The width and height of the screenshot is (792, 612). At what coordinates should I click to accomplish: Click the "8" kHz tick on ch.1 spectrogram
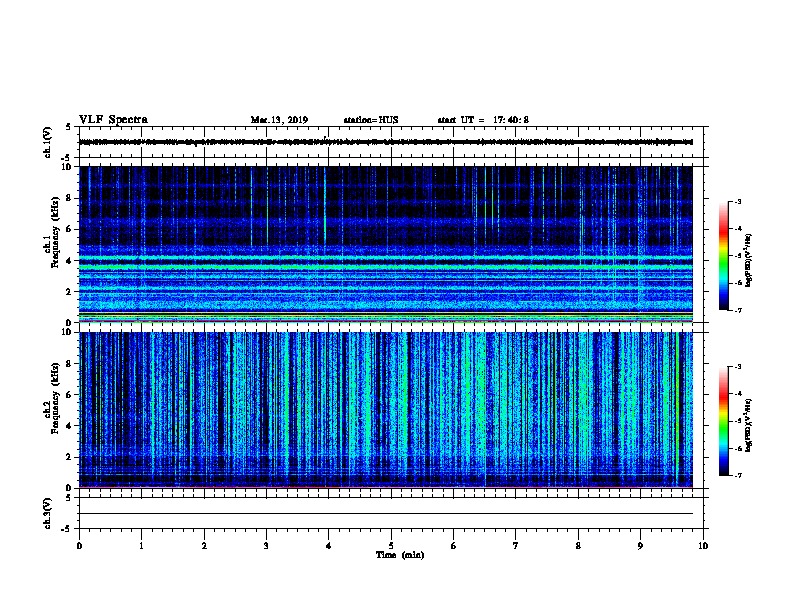pyautogui.click(x=69, y=198)
